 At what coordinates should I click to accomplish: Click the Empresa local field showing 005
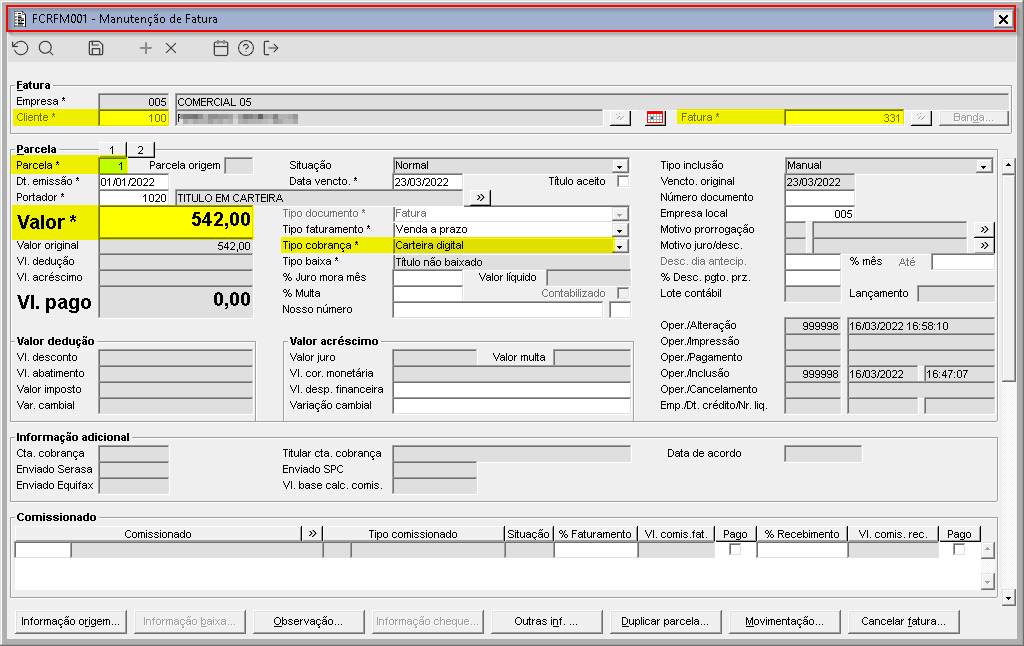coord(820,214)
